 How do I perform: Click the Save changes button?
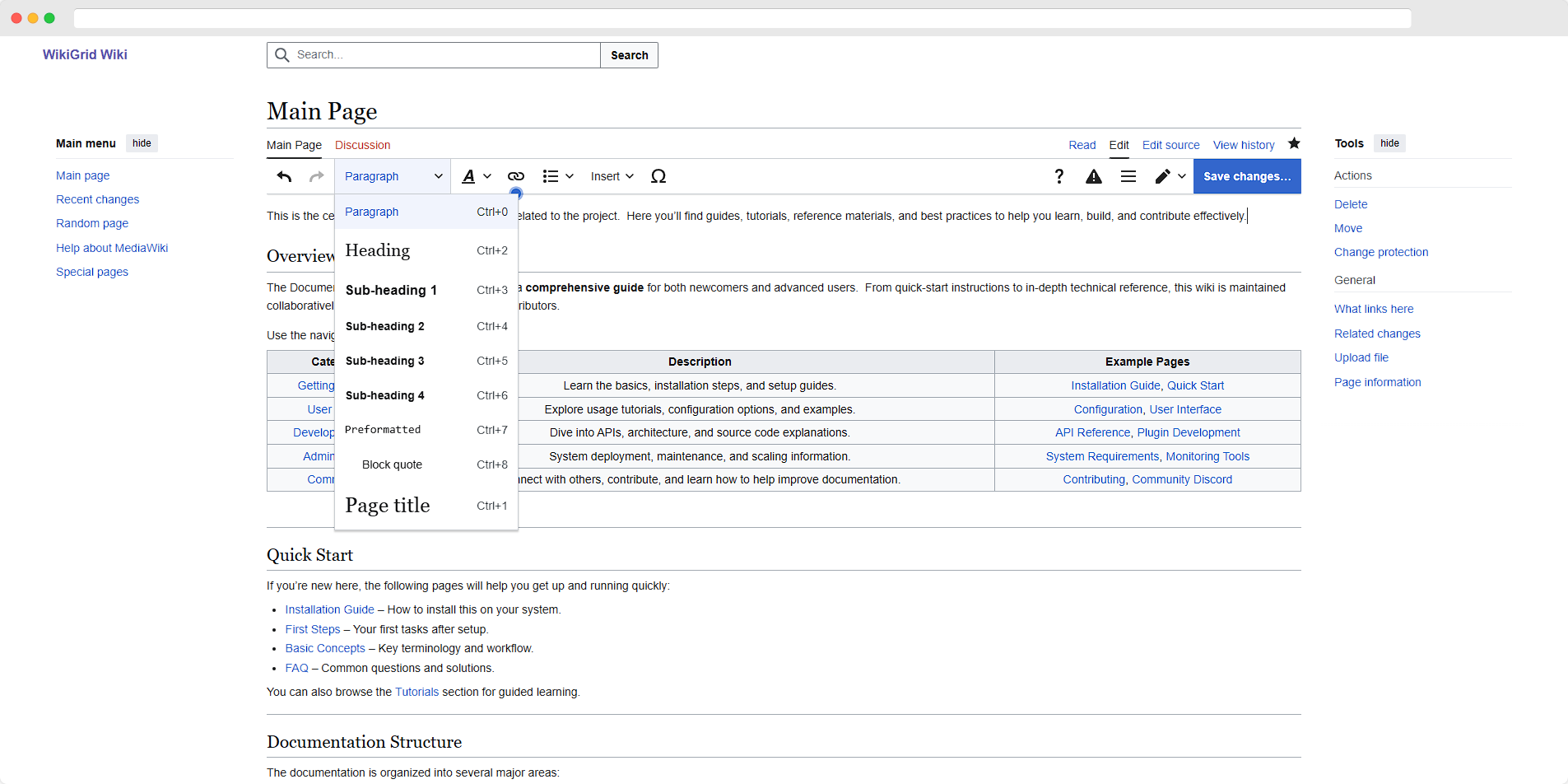[x=1246, y=176]
